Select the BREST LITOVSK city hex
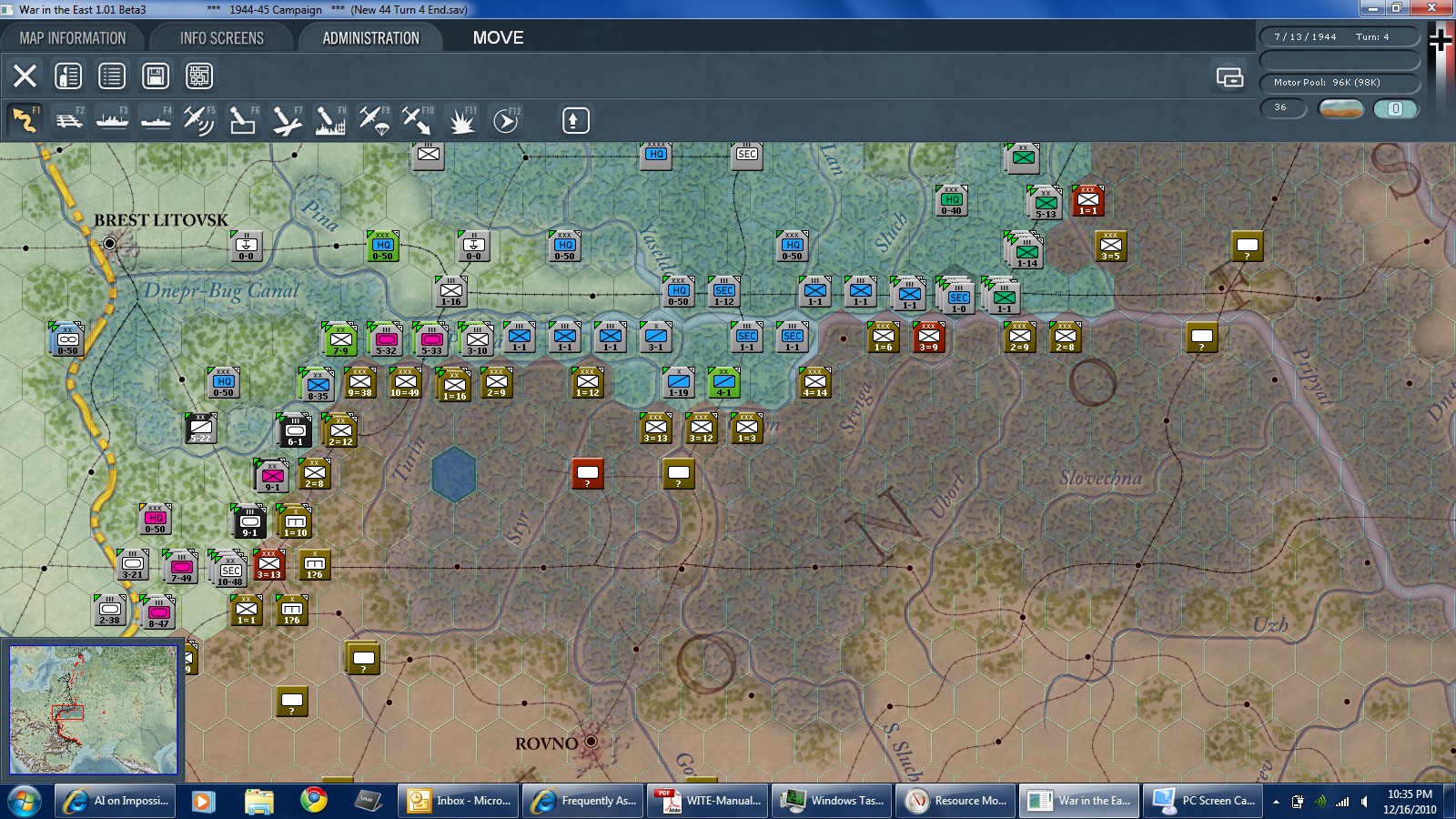1456x819 pixels. point(110,243)
